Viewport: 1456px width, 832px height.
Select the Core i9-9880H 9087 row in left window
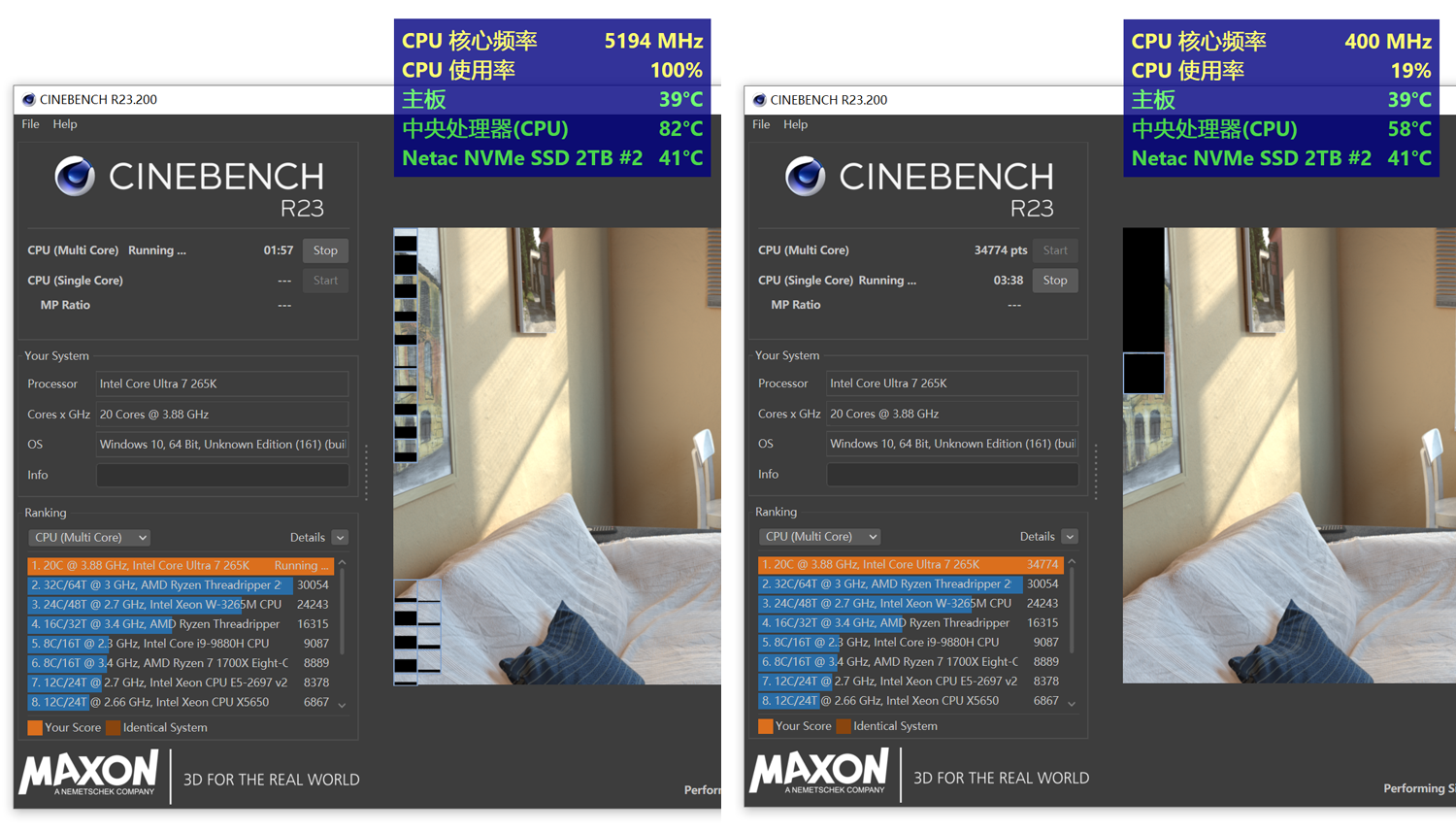[x=181, y=644]
